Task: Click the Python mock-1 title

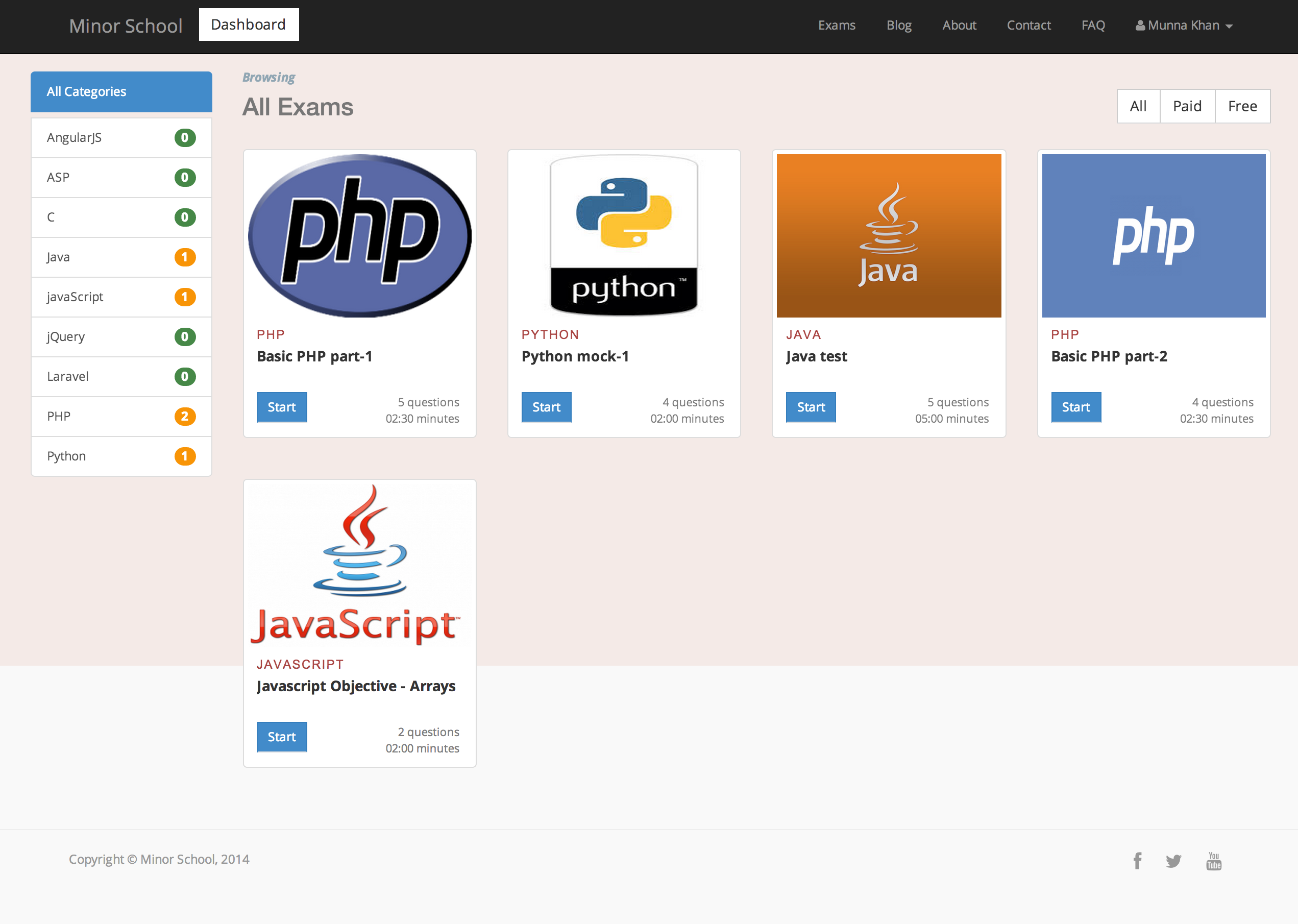Action: (575, 357)
